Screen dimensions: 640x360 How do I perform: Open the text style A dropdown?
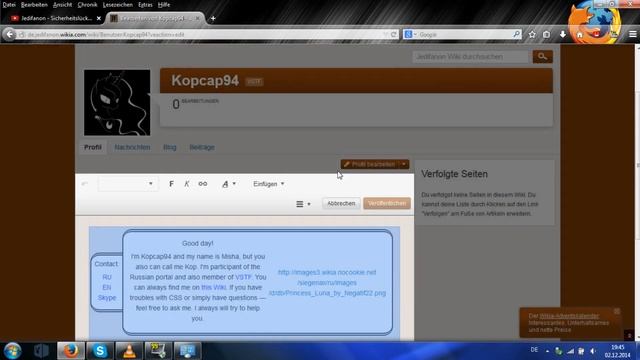point(229,184)
